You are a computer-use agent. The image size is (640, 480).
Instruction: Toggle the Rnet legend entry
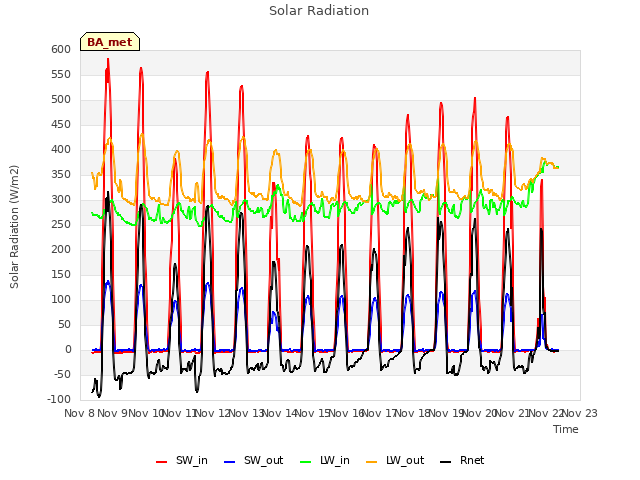click(x=462, y=460)
